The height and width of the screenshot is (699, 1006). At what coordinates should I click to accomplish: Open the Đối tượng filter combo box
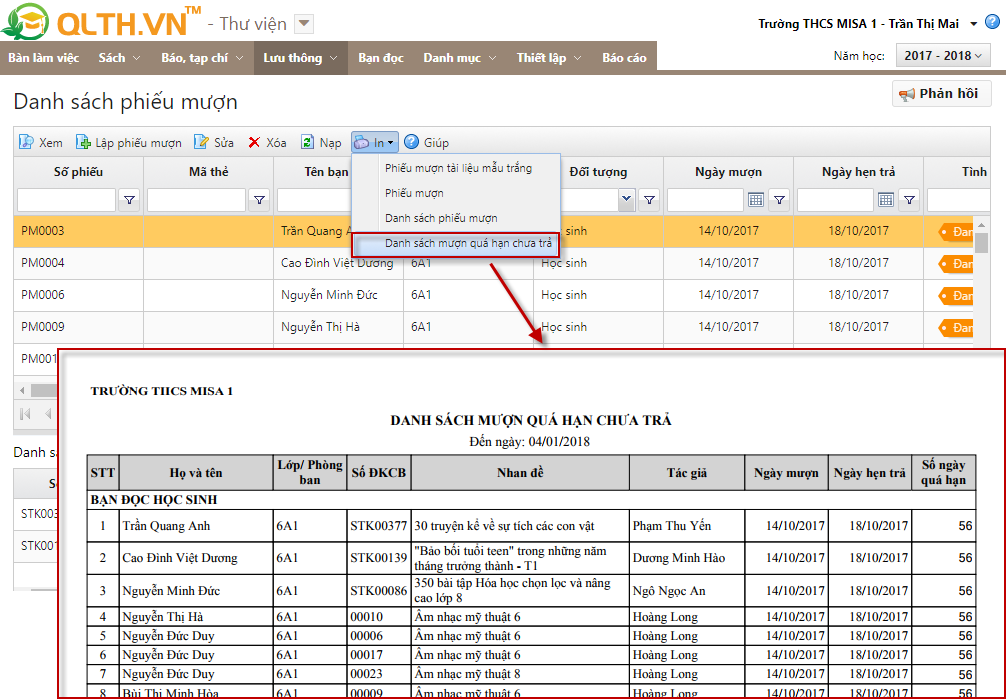click(x=627, y=200)
